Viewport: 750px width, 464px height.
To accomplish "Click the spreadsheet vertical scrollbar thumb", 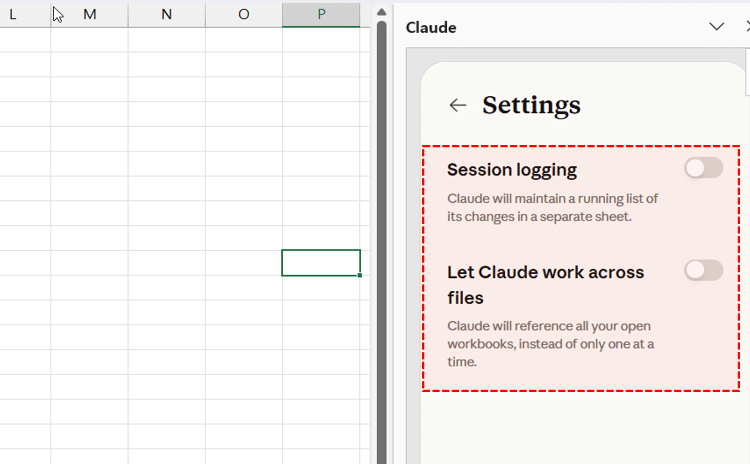I will click(x=381, y=200).
